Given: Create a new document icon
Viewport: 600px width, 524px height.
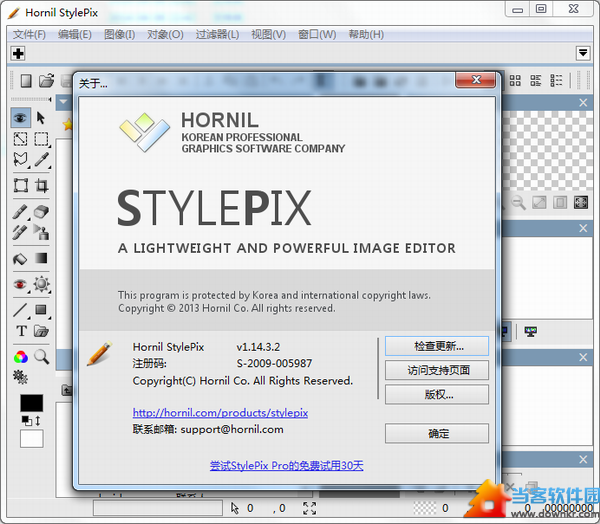Looking at the screenshot, I should 26,81.
